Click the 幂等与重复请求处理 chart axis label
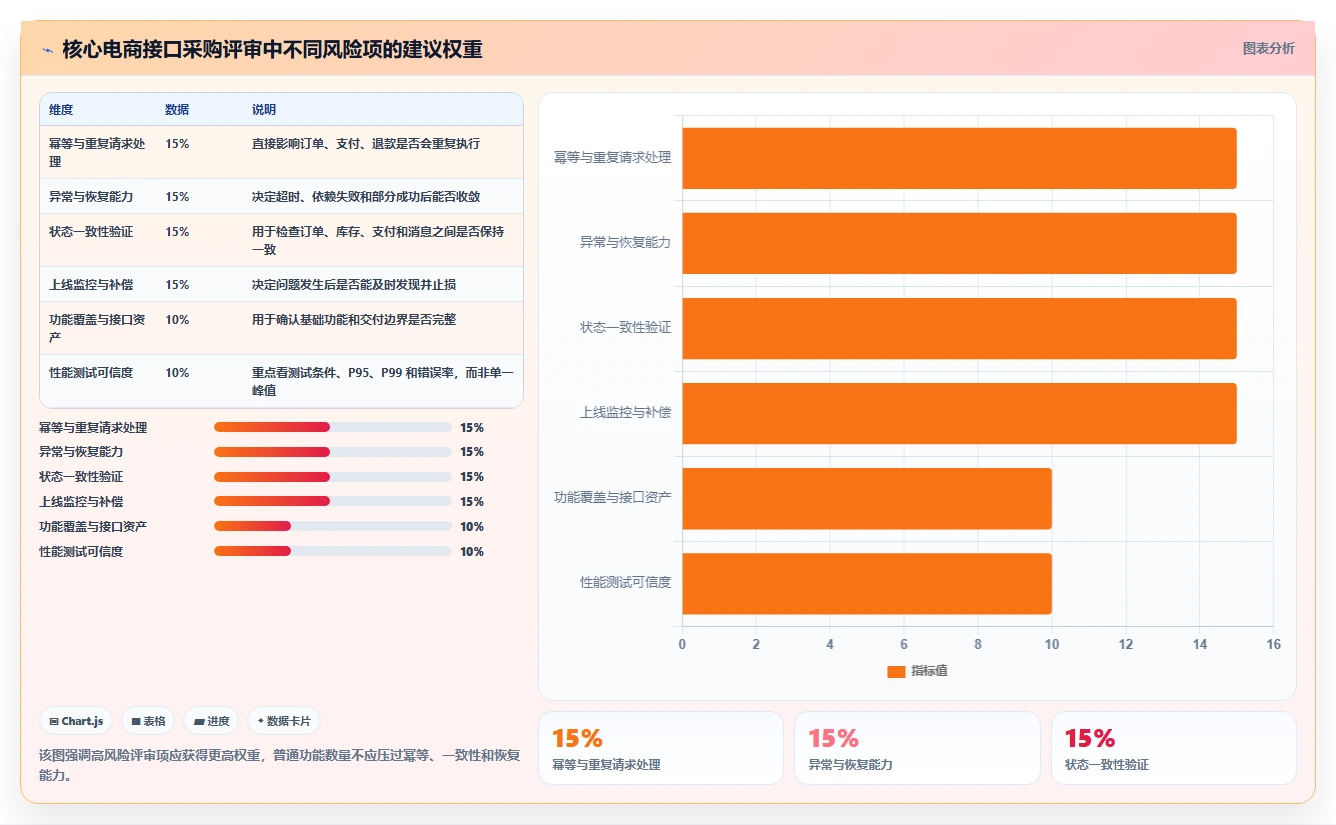The image size is (1336, 825). pos(612,158)
